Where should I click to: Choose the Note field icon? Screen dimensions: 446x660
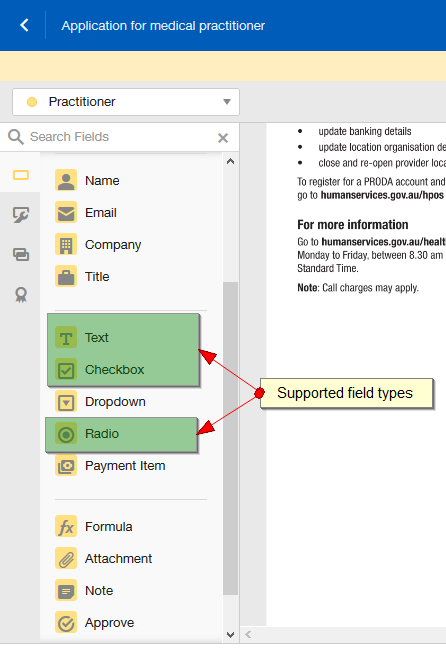point(66,591)
